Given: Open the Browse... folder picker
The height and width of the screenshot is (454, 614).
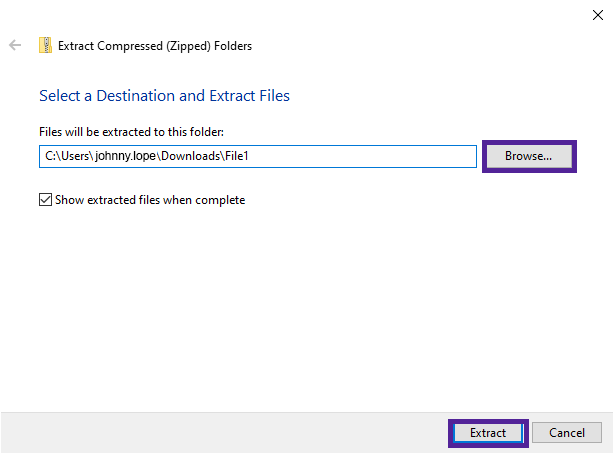Looking at the screenshot, I should 529,156.
